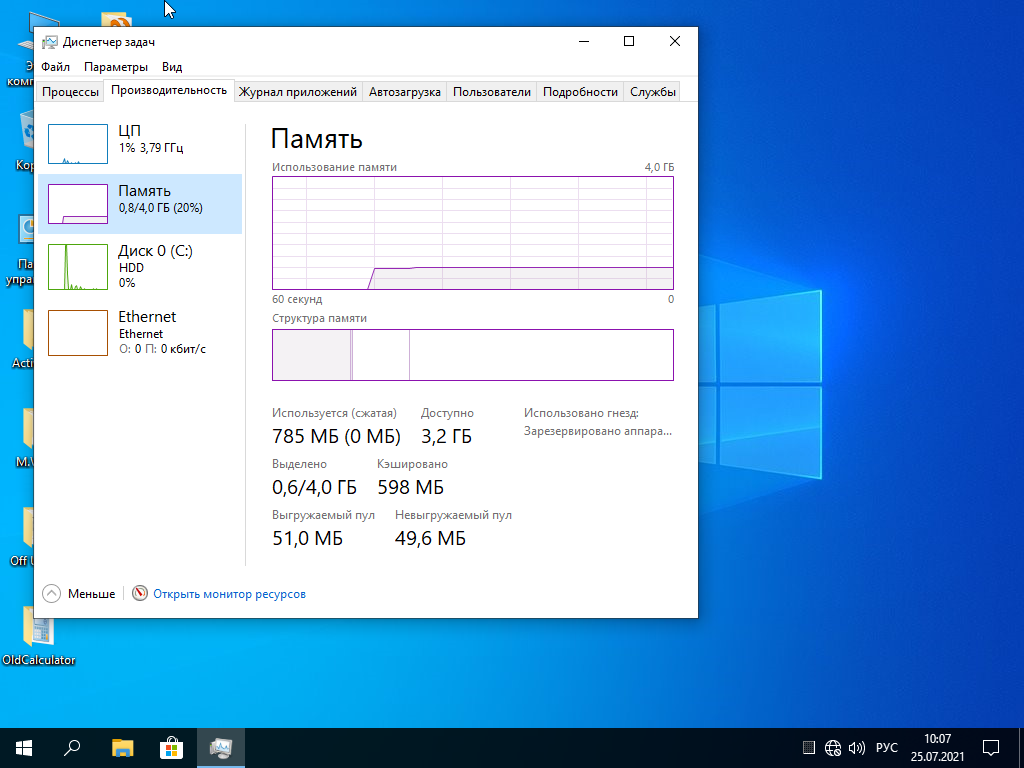Image resolution: width=1024 pixels, height=768 pixels.
Task: Switch to the Службы tab
Action: (x=652, y=92)
